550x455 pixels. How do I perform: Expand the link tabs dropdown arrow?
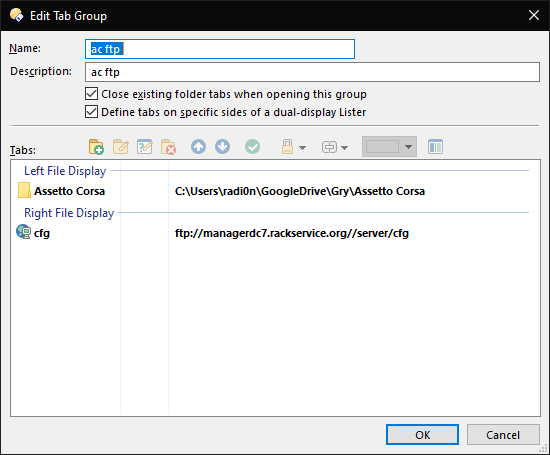344,148
